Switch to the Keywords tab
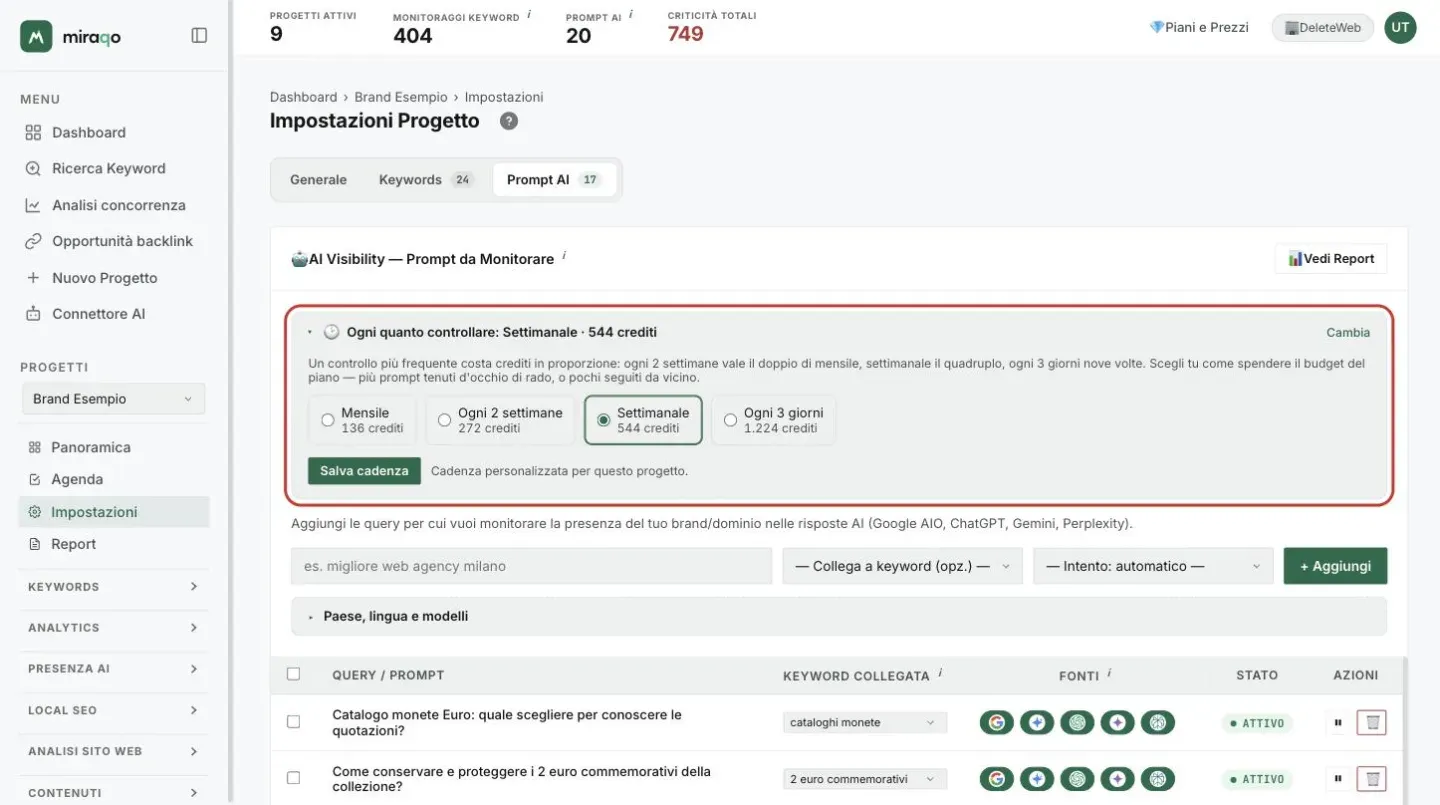 tap(425, 180)
